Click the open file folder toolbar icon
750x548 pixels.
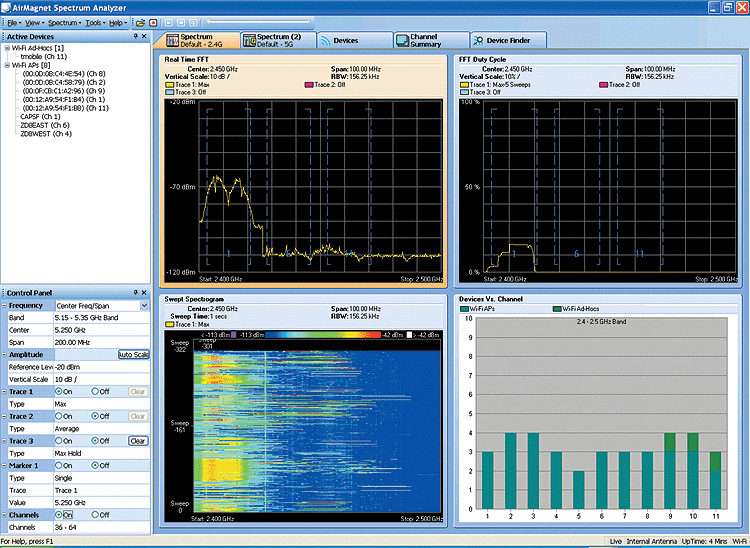tap(140, 22)
